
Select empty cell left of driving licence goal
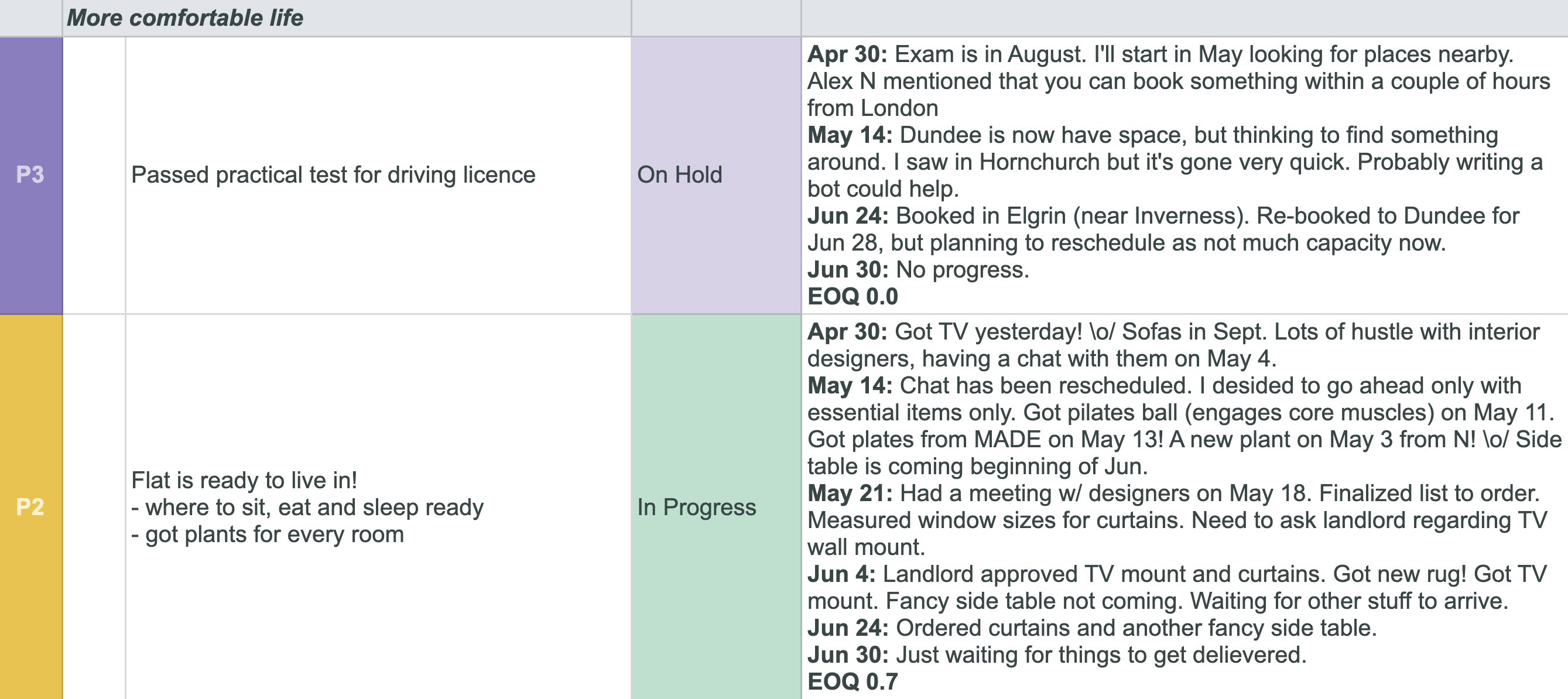pos(94,175)
